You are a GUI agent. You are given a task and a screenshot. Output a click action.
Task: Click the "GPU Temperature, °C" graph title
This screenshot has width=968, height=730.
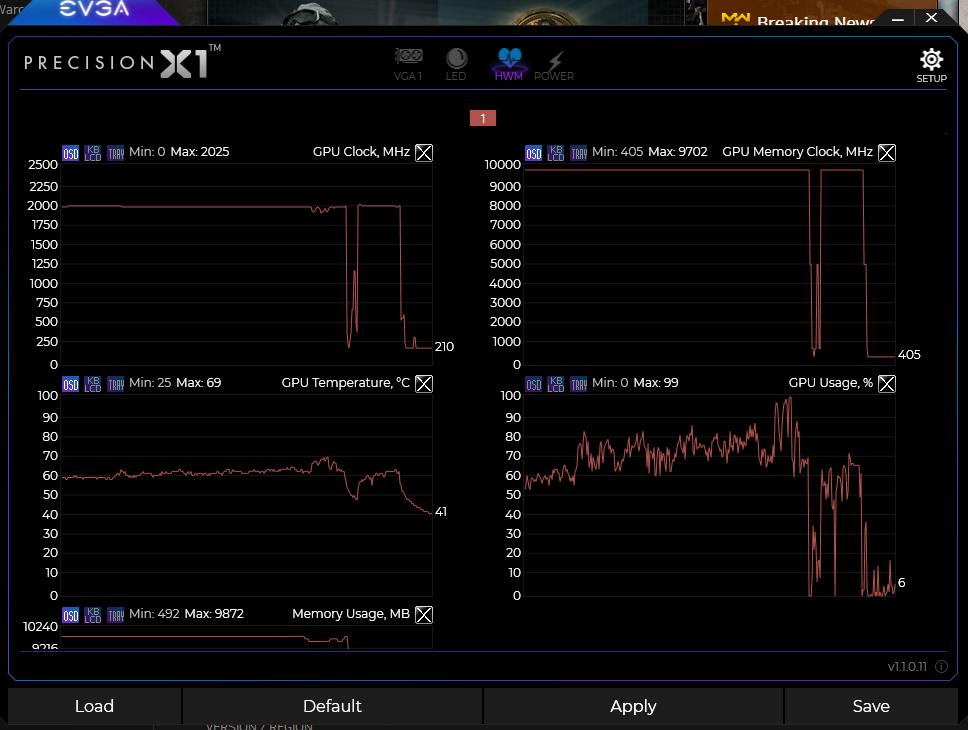[x=346, y=383]
